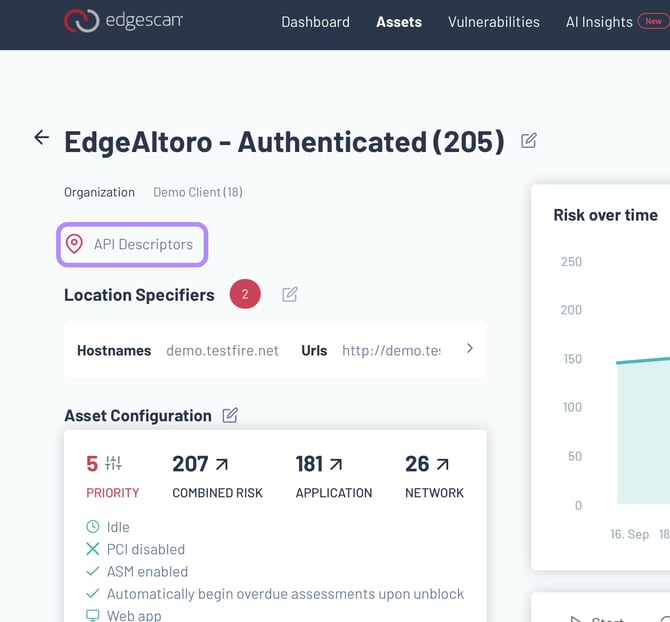670x622 pixels.
Task: Go to the Dashboard menu item
Action: click(315, 21)
